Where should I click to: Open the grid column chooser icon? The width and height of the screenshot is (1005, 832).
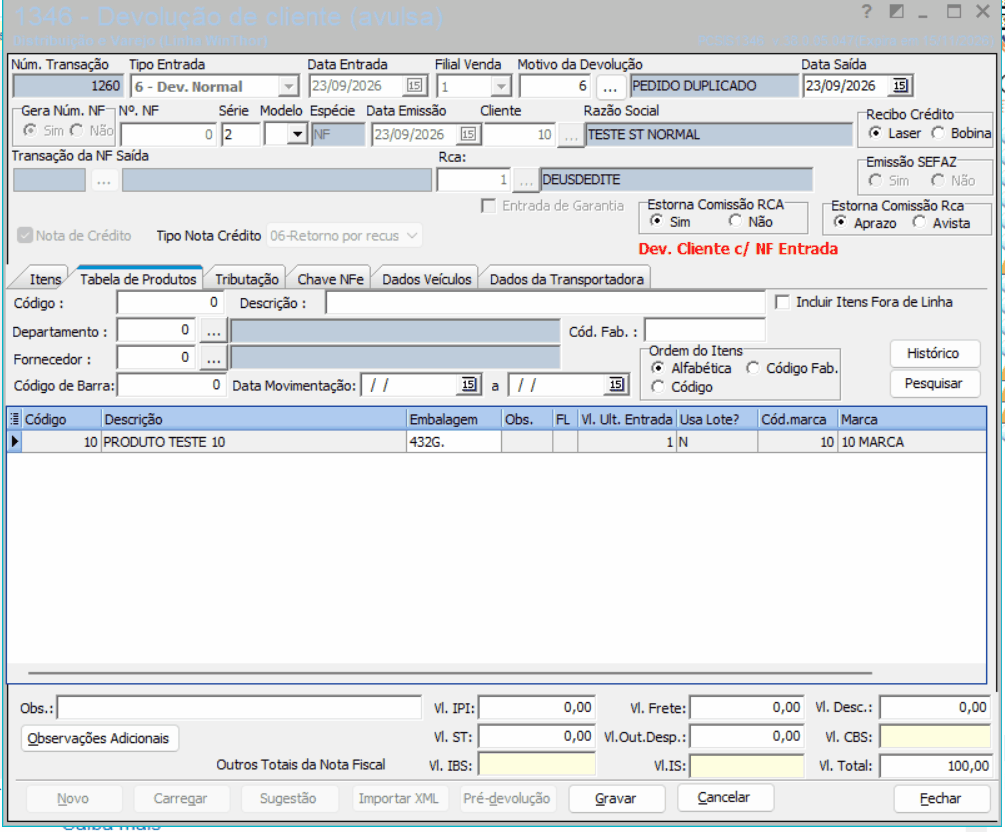[15, 419]
